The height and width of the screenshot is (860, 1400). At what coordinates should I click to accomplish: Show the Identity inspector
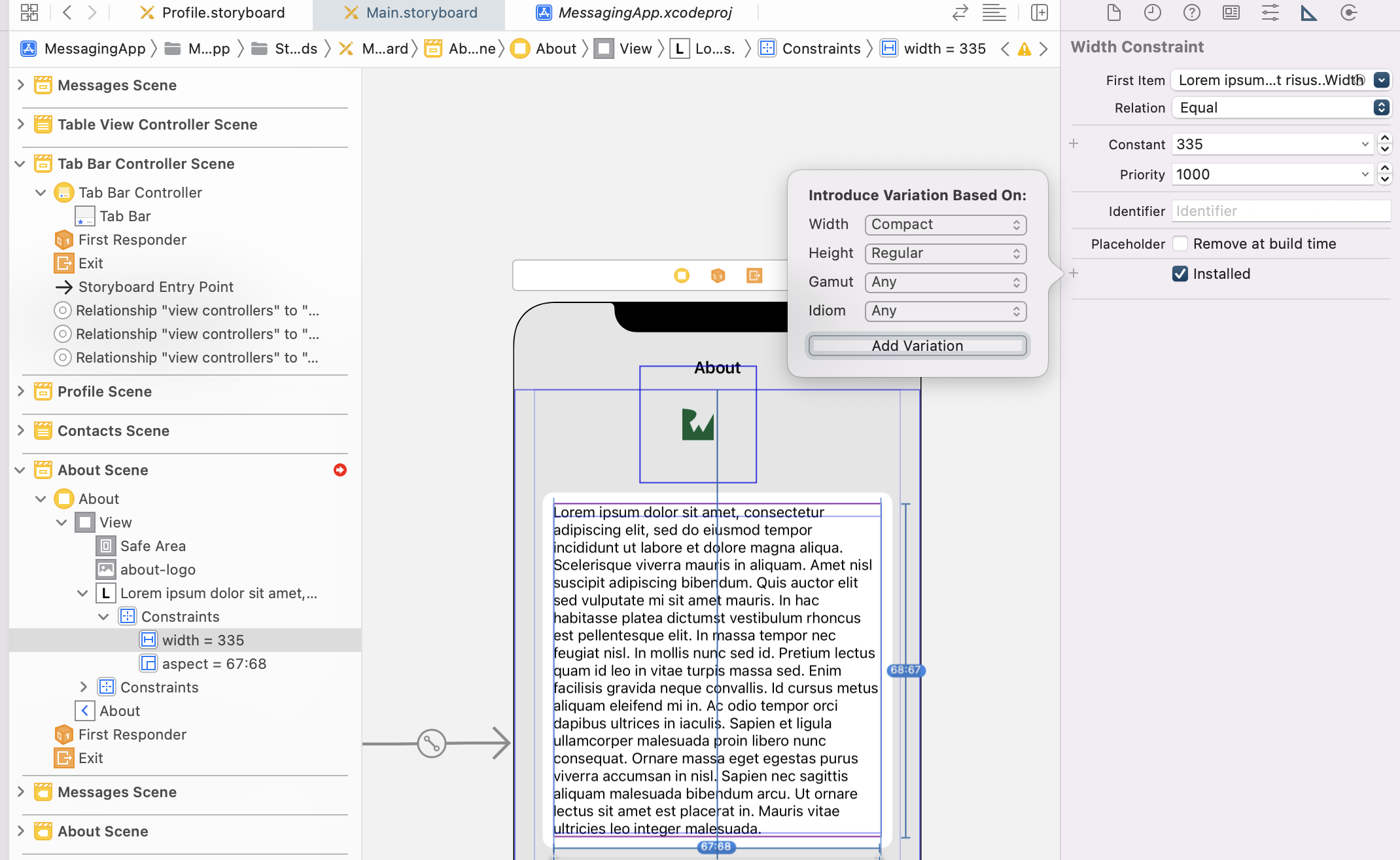point(1231,12)
